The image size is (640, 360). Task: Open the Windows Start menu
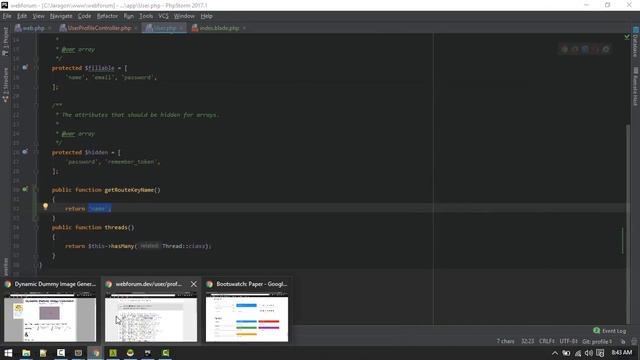click(x=8, y=353)
